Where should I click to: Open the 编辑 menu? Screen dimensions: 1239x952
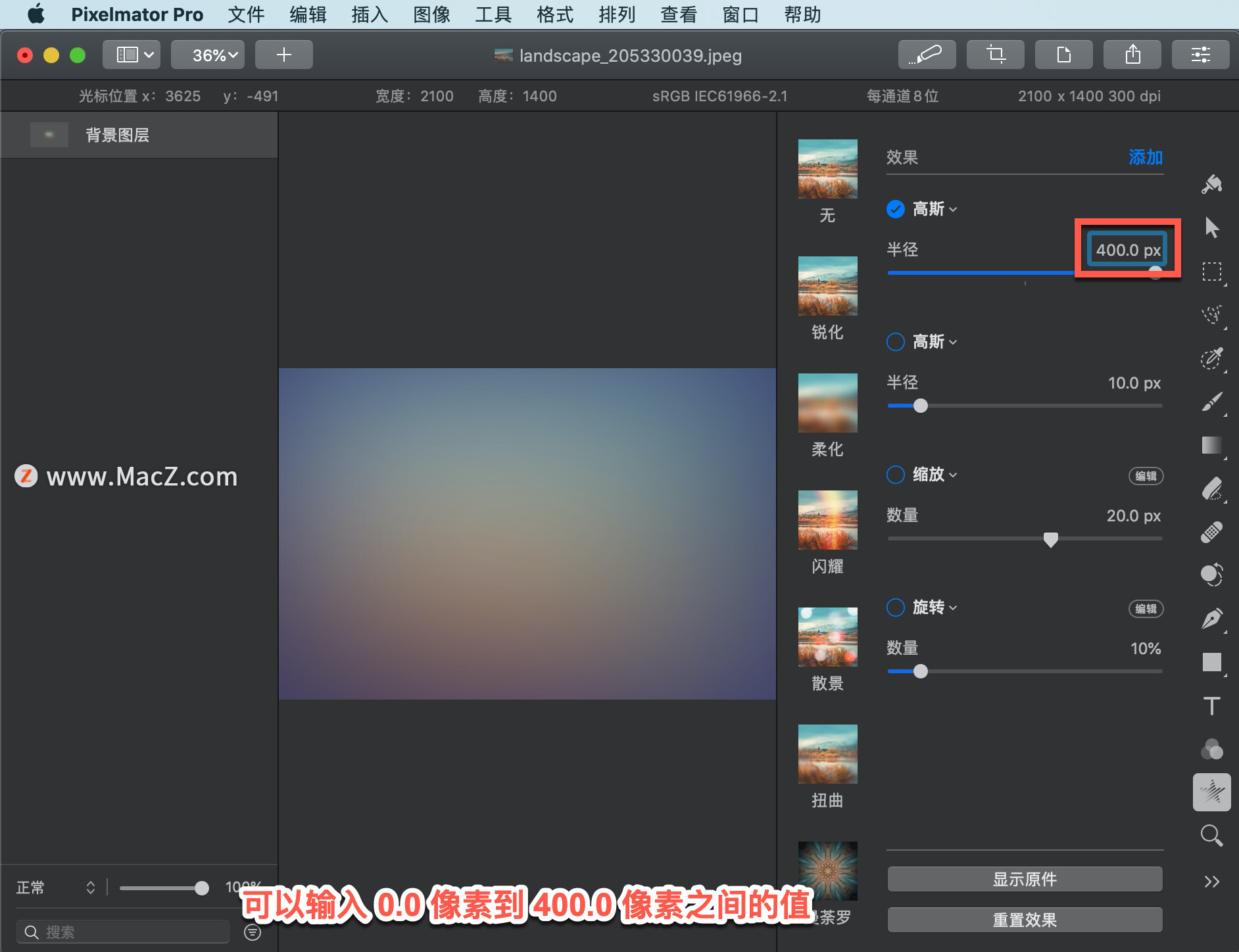(308, 14)
